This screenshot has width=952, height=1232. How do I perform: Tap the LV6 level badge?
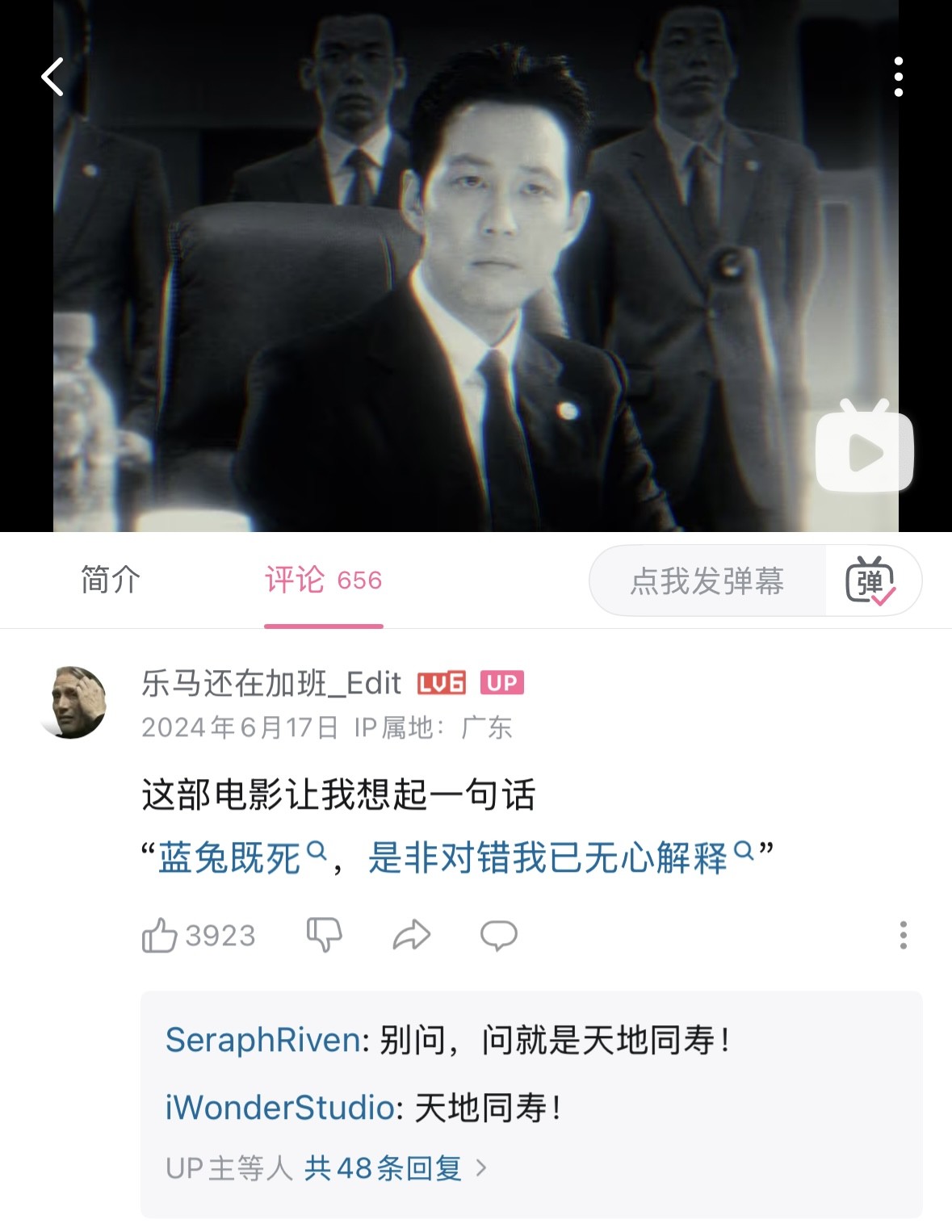442,683
